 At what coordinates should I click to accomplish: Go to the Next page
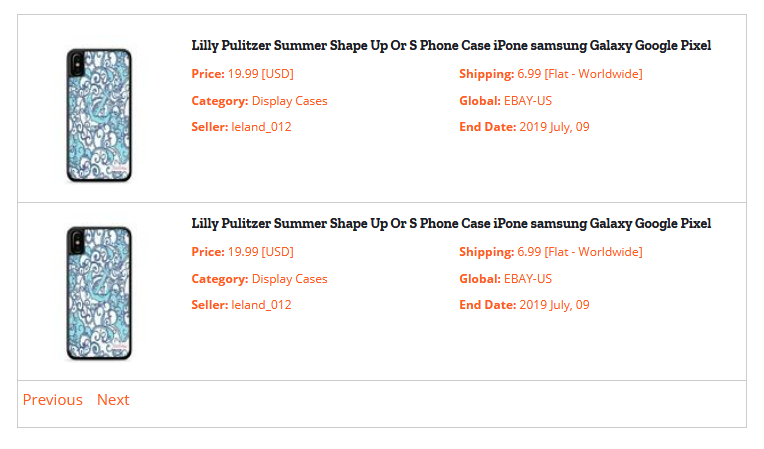pyautogui.click(x=113, y=400)
